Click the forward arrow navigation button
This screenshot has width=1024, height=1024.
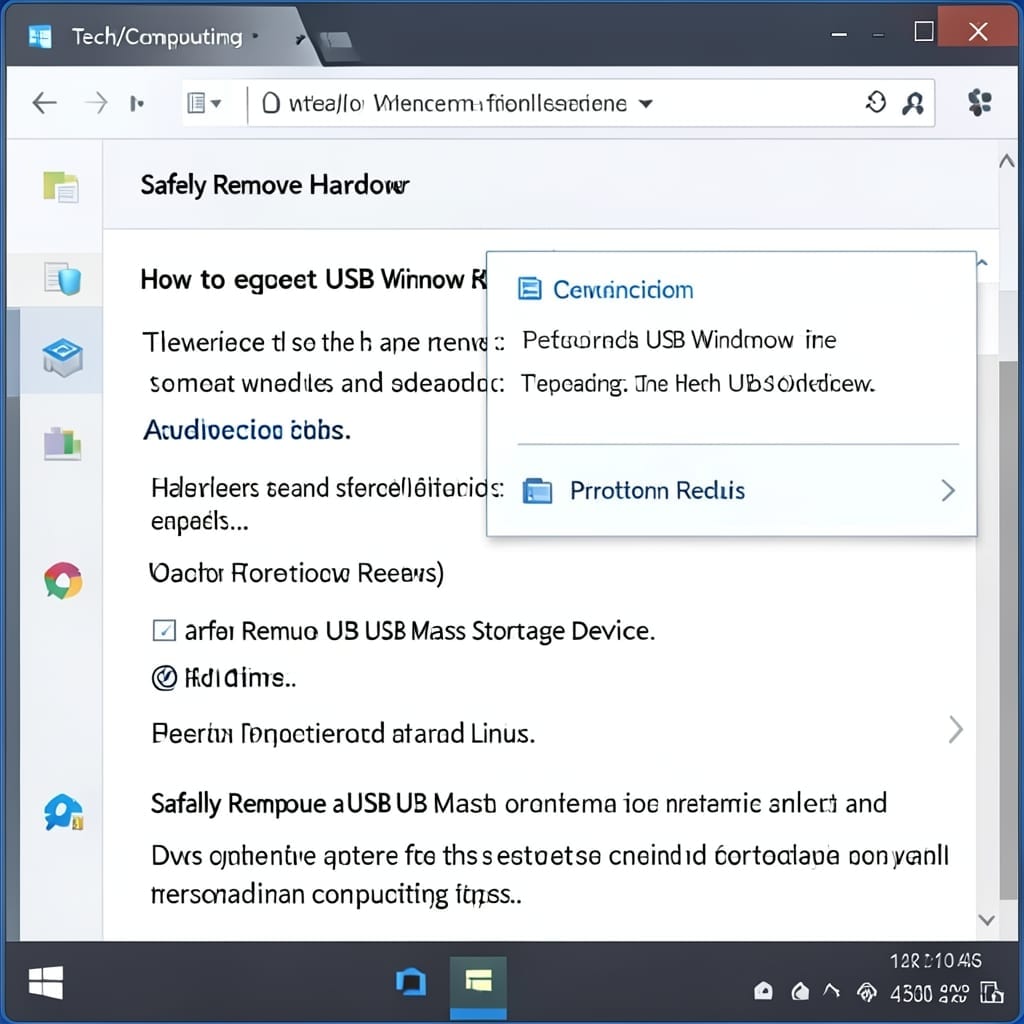pos(96,103)
